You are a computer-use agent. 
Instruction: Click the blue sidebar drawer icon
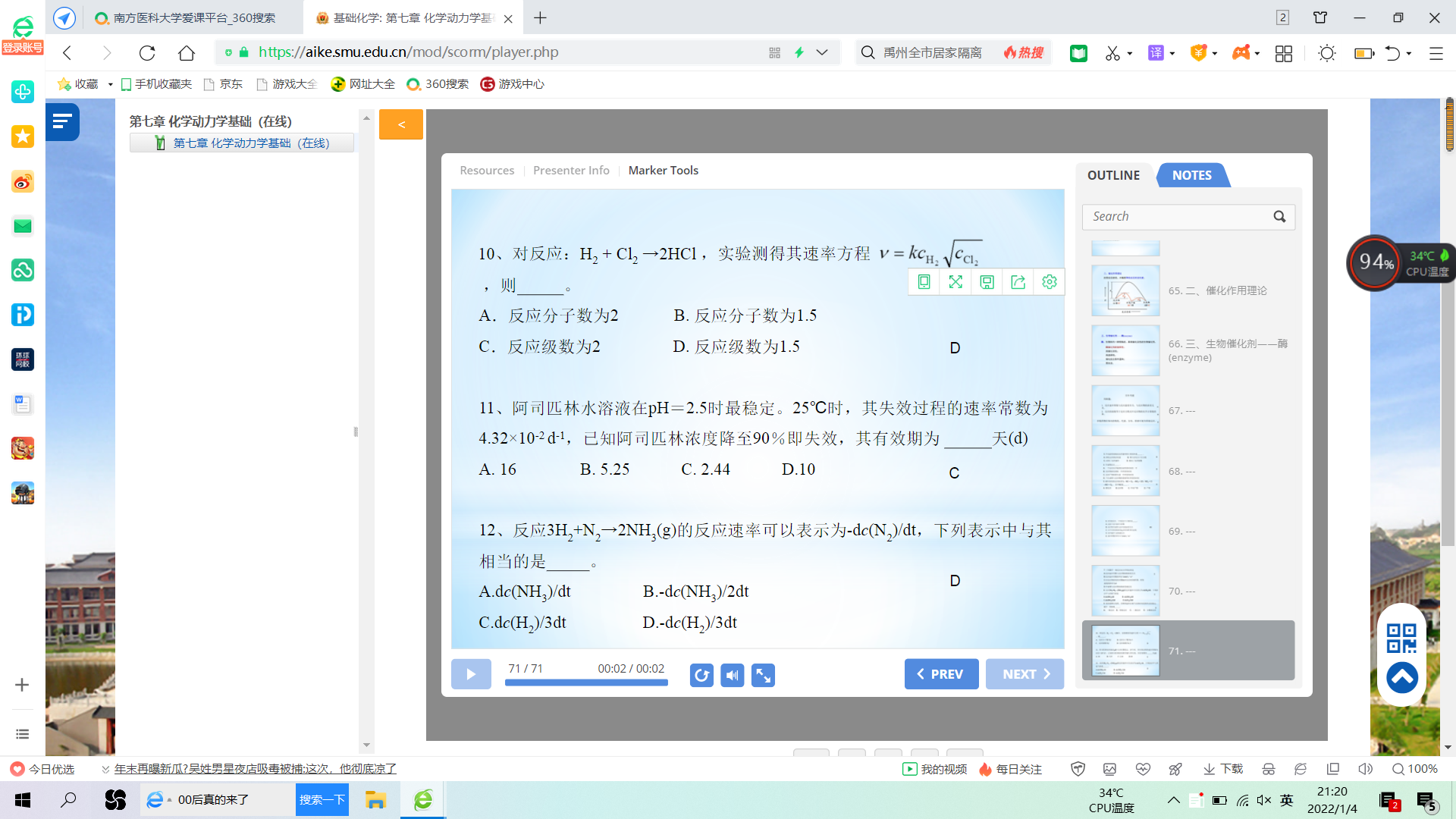pyautogui.click(x=62, y=121)
